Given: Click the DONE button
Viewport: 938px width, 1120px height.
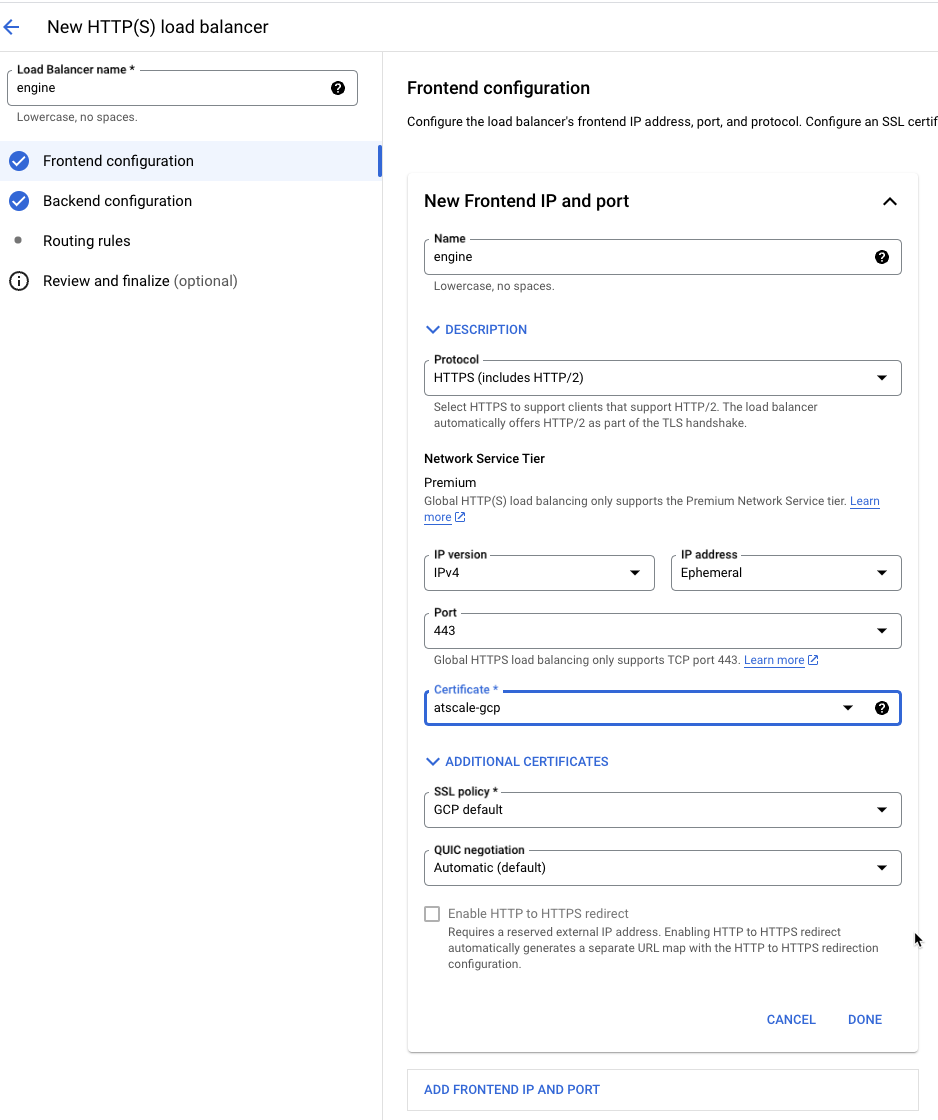Looking at the screenshot, I should point(864,1019).
